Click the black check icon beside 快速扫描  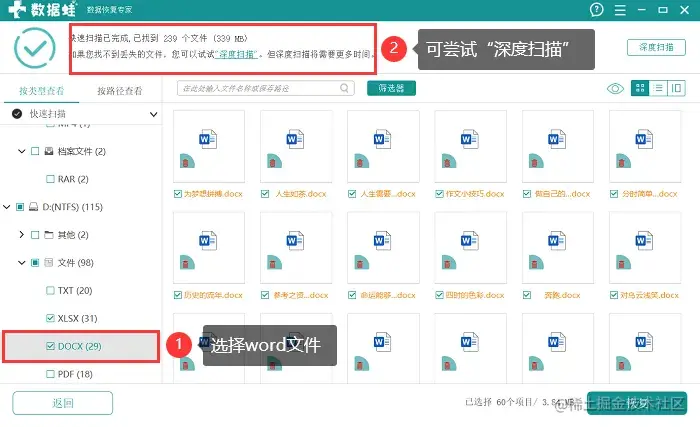[x=17, y=113]
